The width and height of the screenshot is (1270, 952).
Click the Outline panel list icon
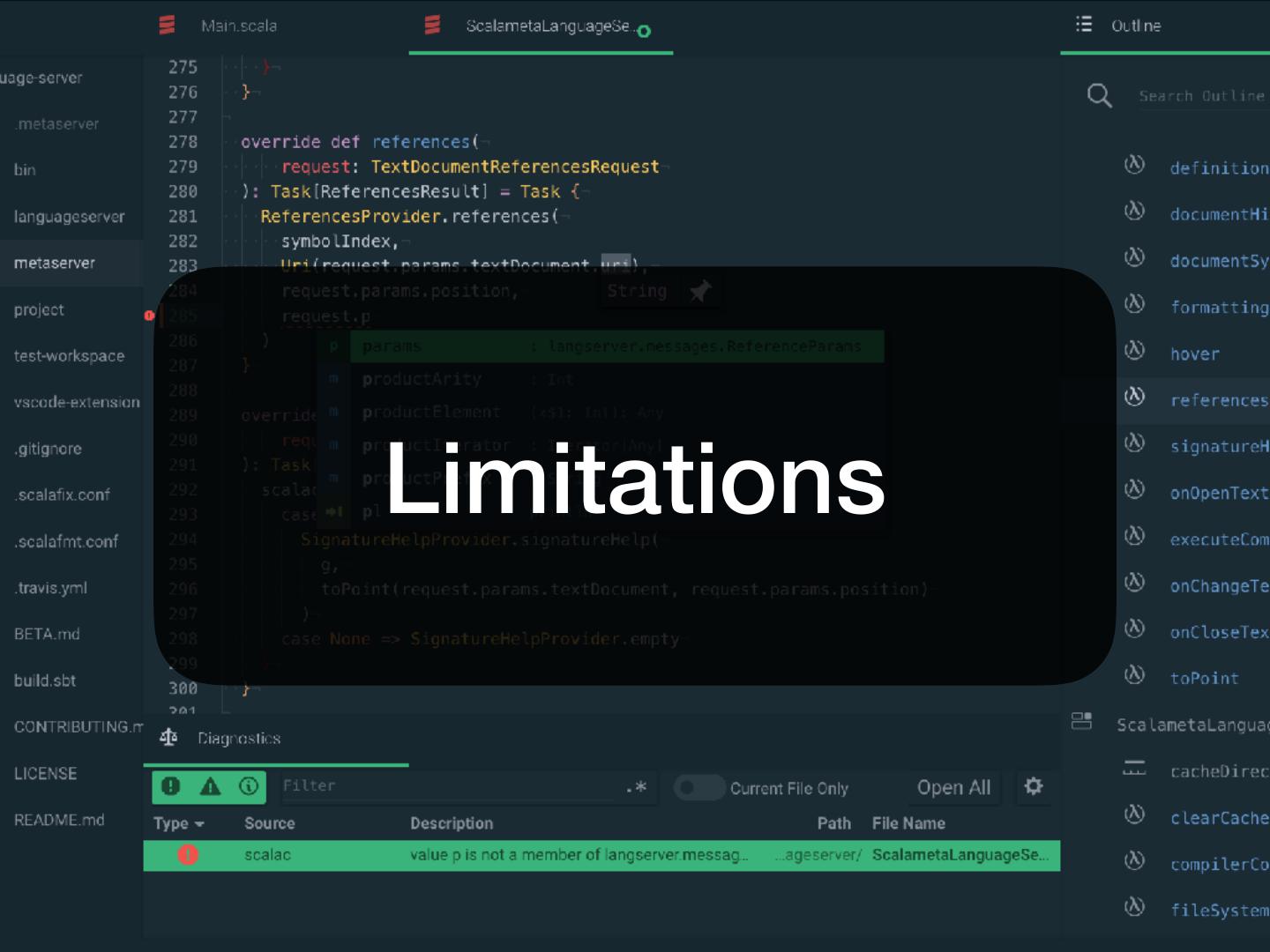(x=1084, y=25)
